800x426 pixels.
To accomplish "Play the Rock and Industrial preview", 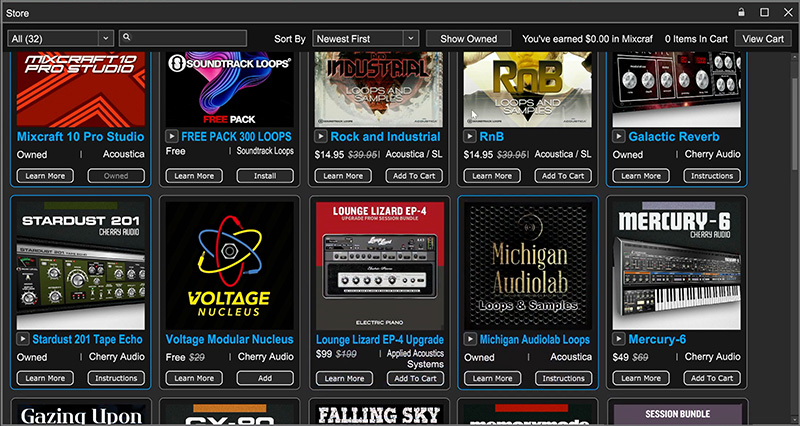I will click(321, 137).
